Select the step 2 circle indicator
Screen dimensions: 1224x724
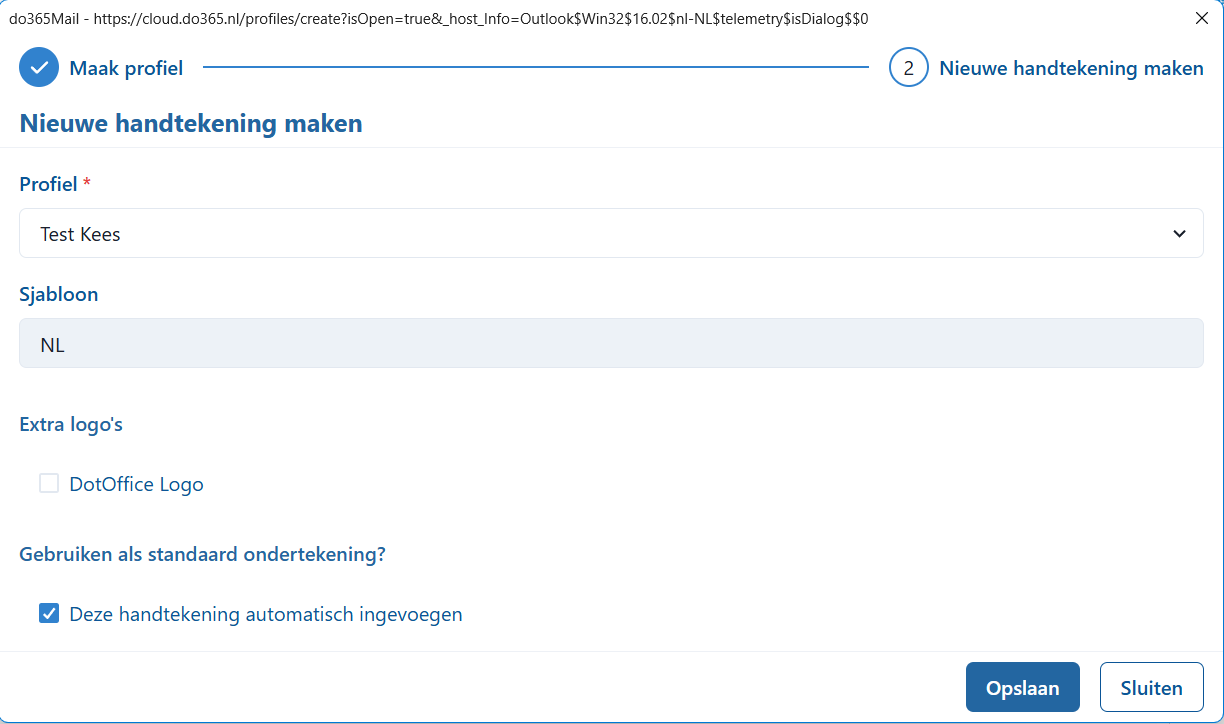[908, 67]
